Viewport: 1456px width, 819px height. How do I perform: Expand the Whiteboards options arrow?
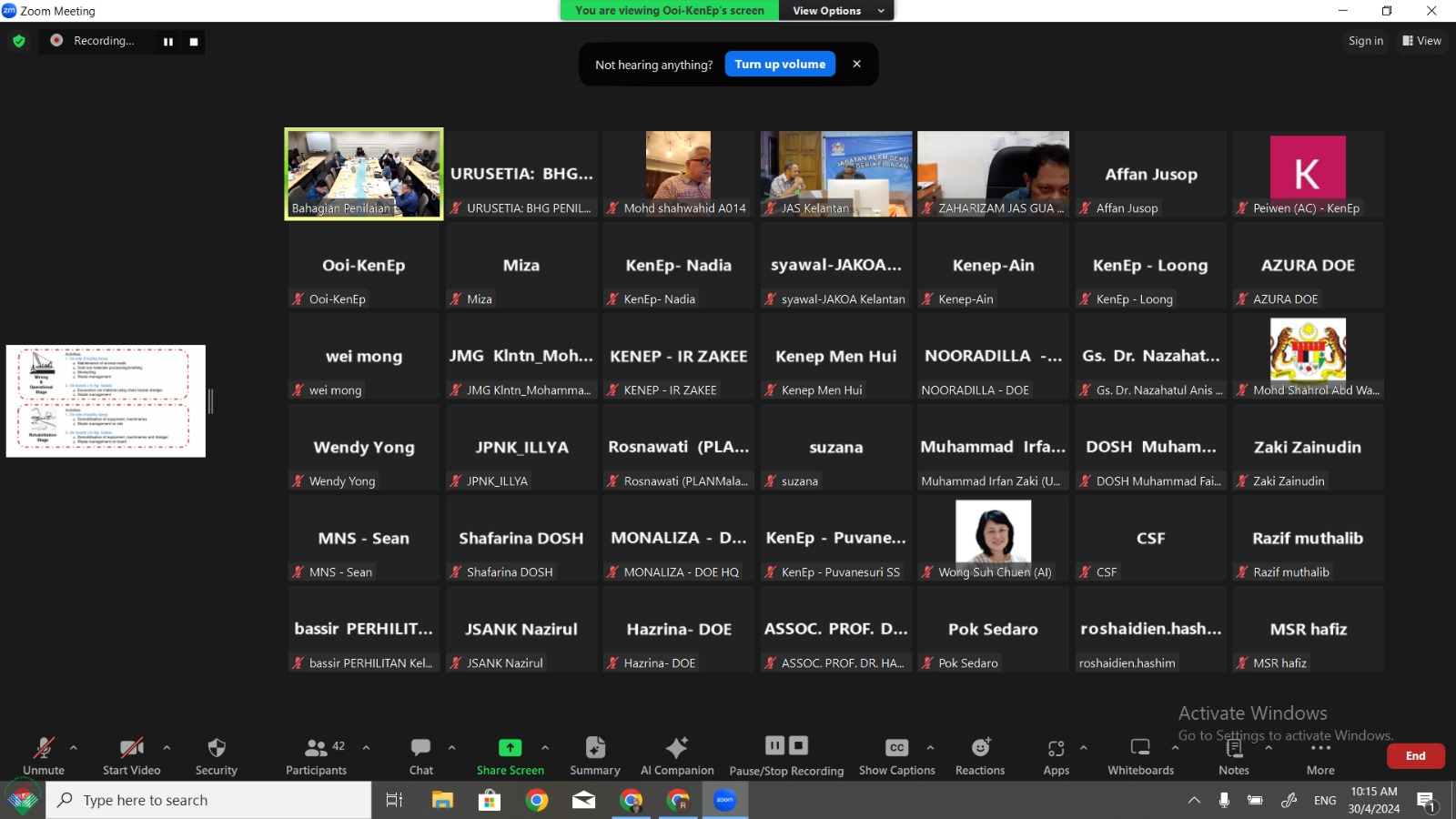(x=1175, y=747)
